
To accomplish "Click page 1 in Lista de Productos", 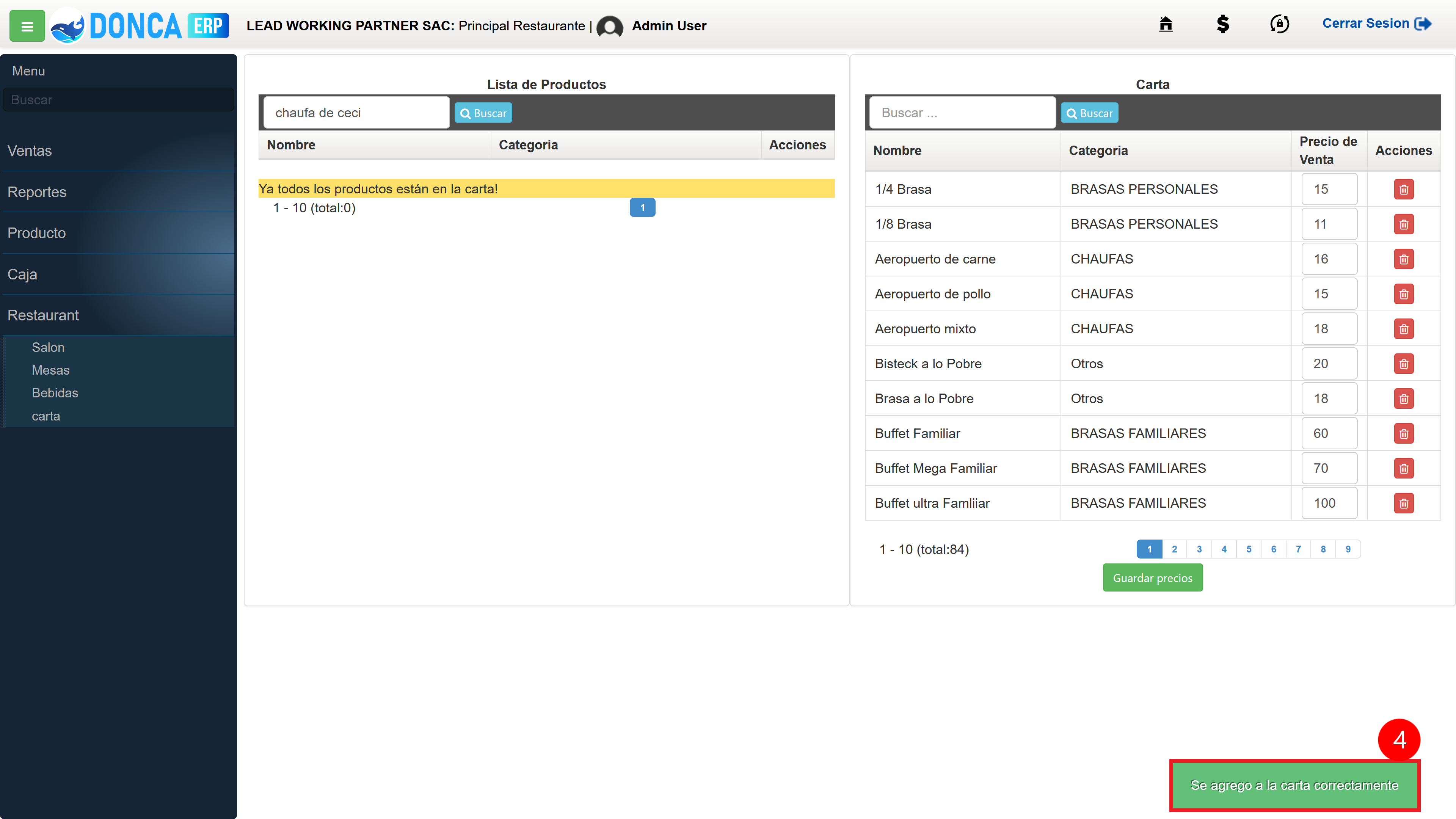I will (642, 207).
